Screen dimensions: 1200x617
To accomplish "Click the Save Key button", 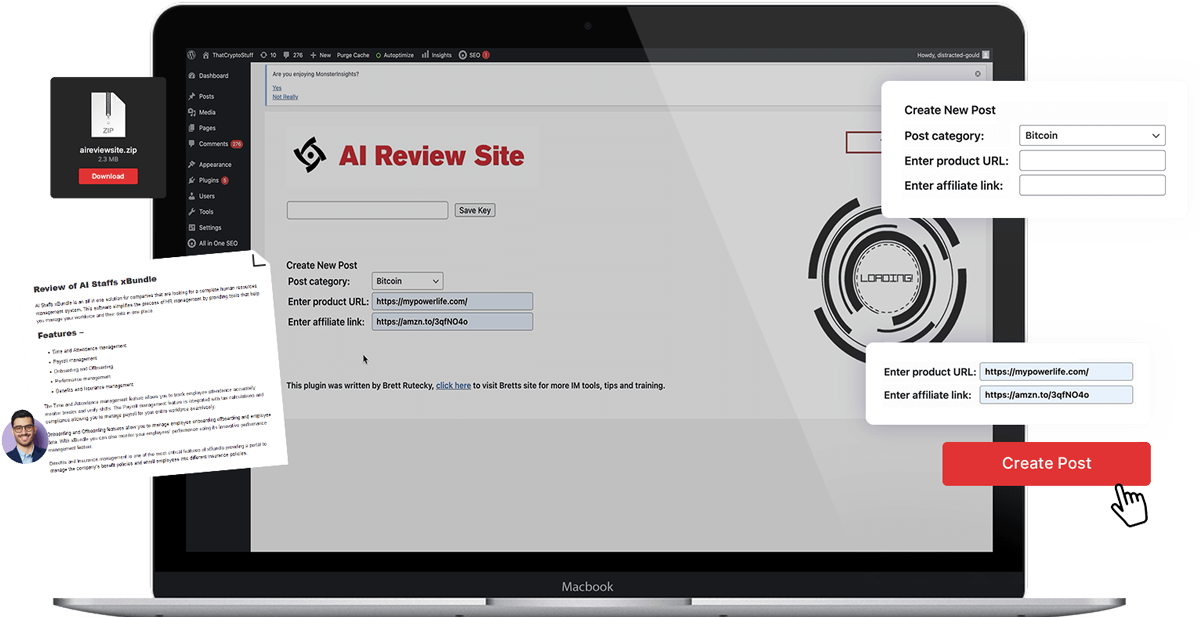I will click(x=474, y=210).
